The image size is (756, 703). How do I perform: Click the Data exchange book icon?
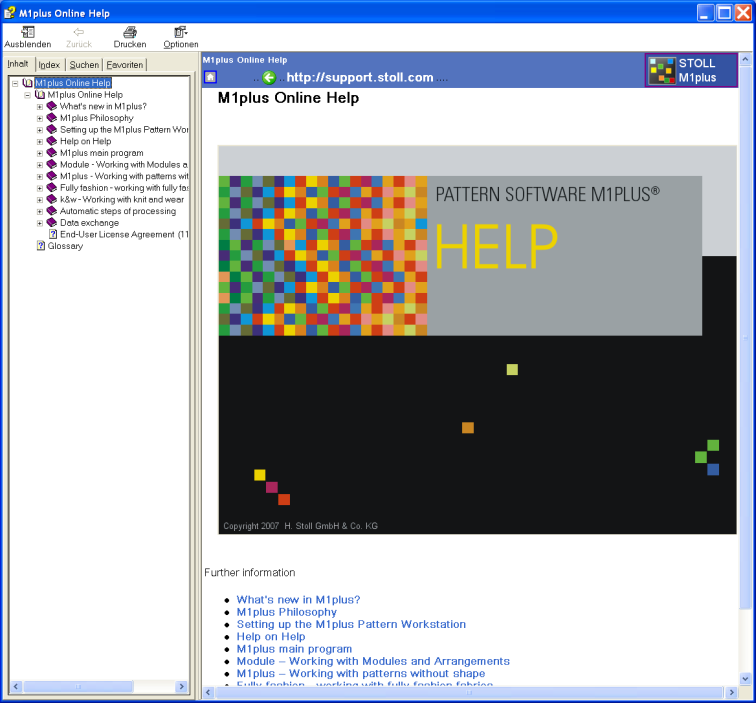coord(52,223)
